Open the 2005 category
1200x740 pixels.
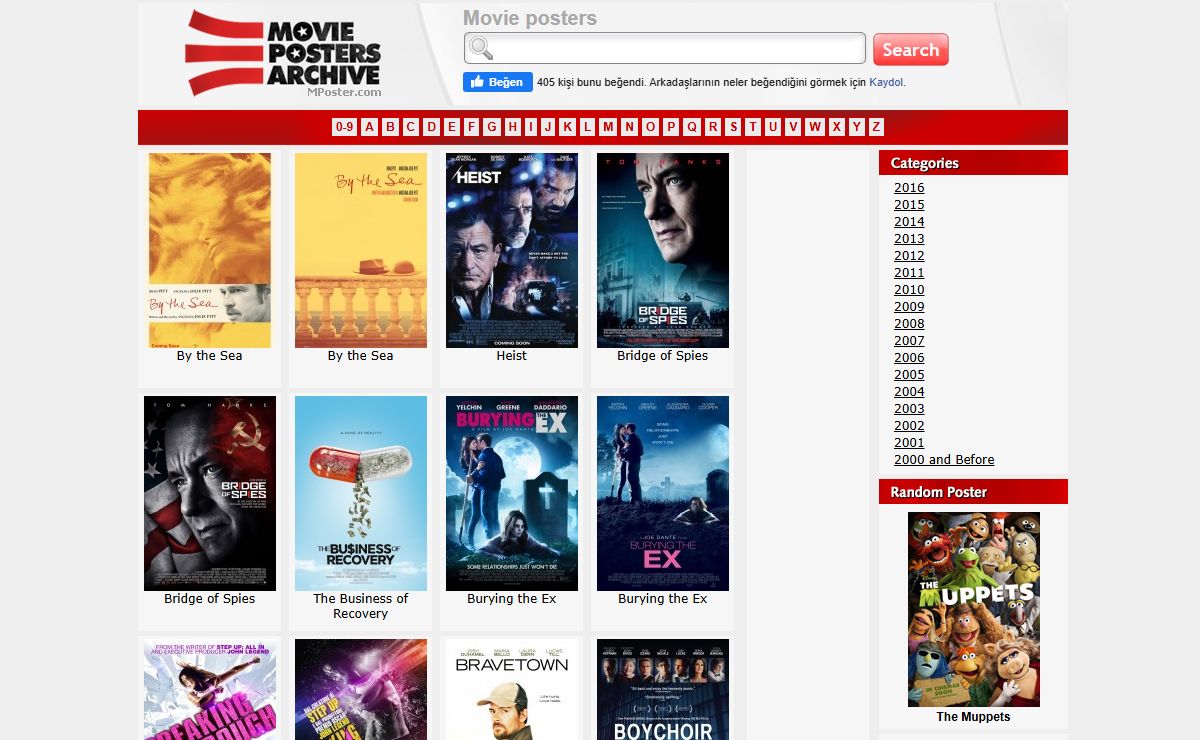[909, 375]
